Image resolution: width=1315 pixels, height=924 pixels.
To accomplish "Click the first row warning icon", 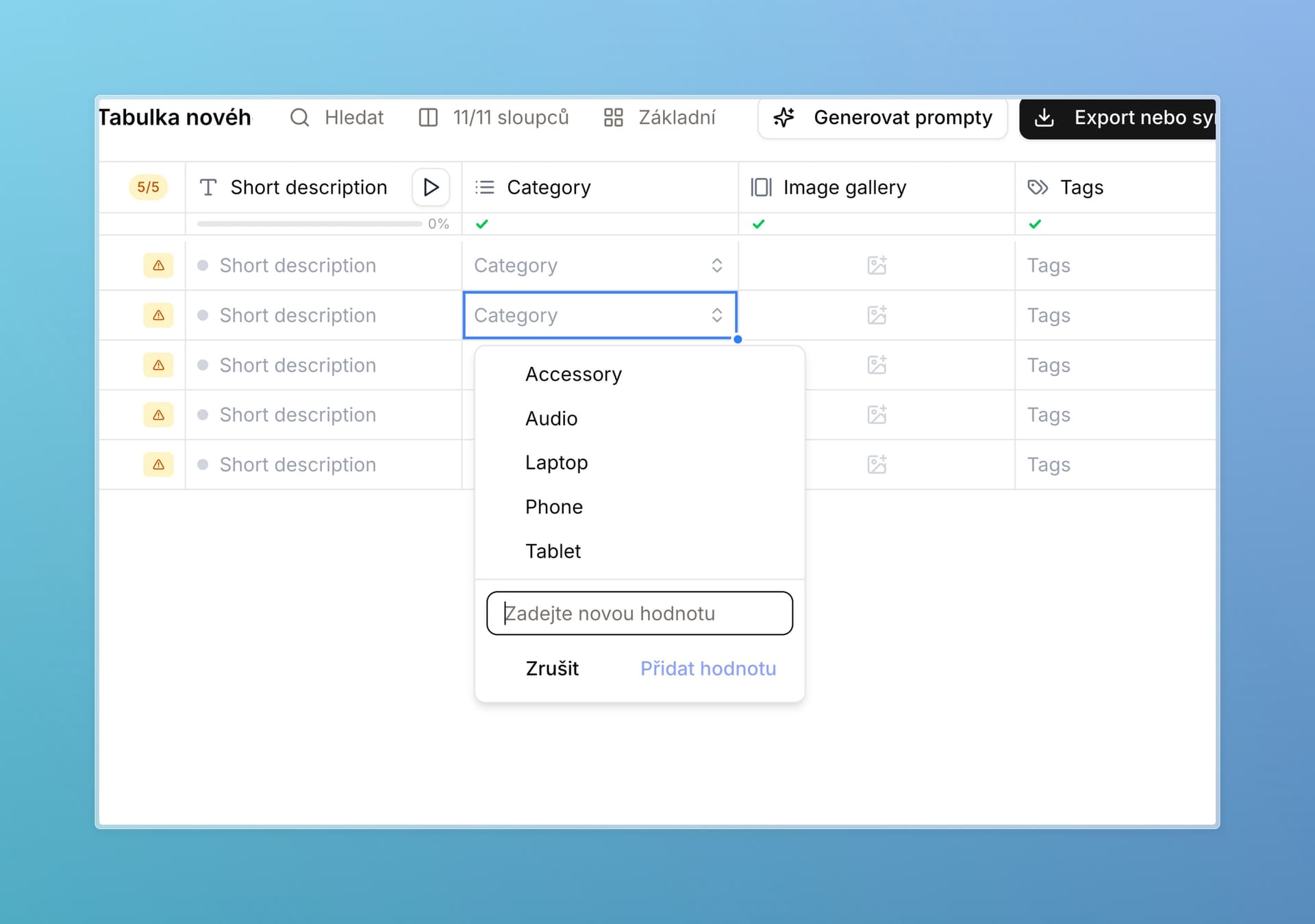I will [158, 265].
